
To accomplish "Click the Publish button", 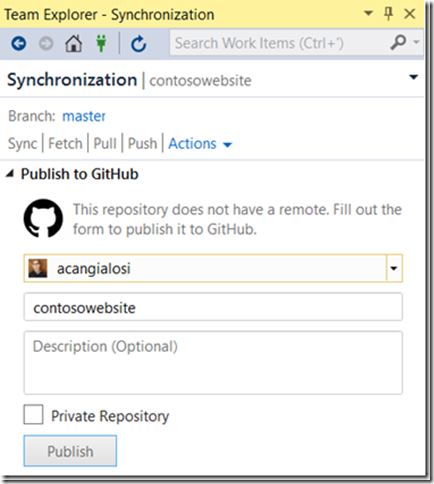I will (70, 451).
